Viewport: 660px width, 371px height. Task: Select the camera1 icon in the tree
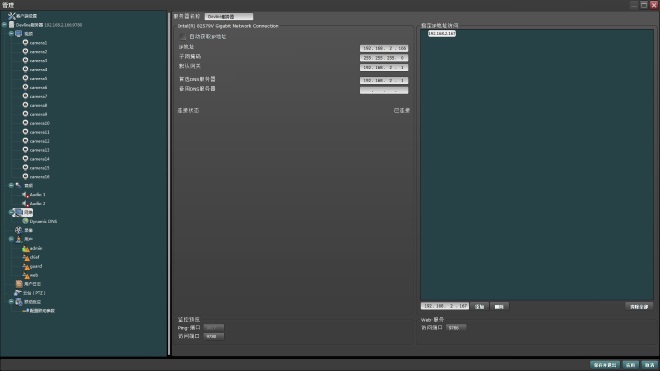pos(25,43)
